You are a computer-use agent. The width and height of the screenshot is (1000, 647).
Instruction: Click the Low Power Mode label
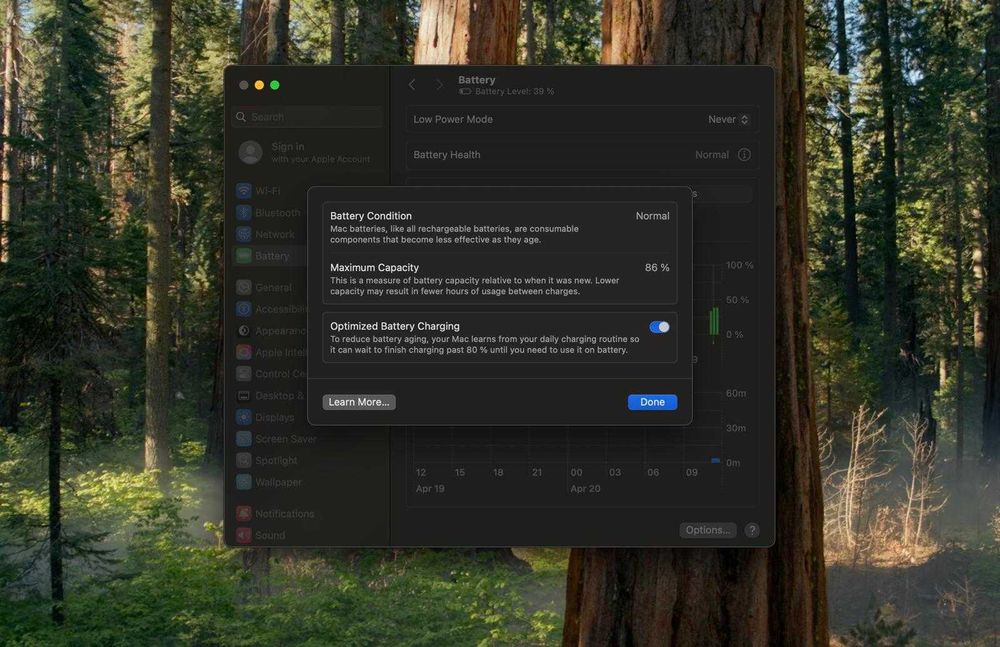click(453, 119)
